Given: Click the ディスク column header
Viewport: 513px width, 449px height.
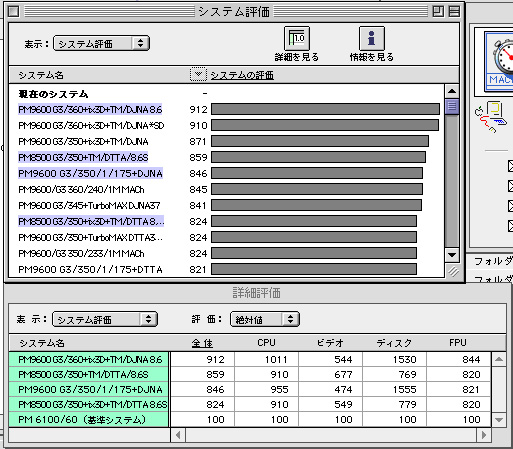Looking at the screenshot, I should pyautogui.click(x=394, y=343).
